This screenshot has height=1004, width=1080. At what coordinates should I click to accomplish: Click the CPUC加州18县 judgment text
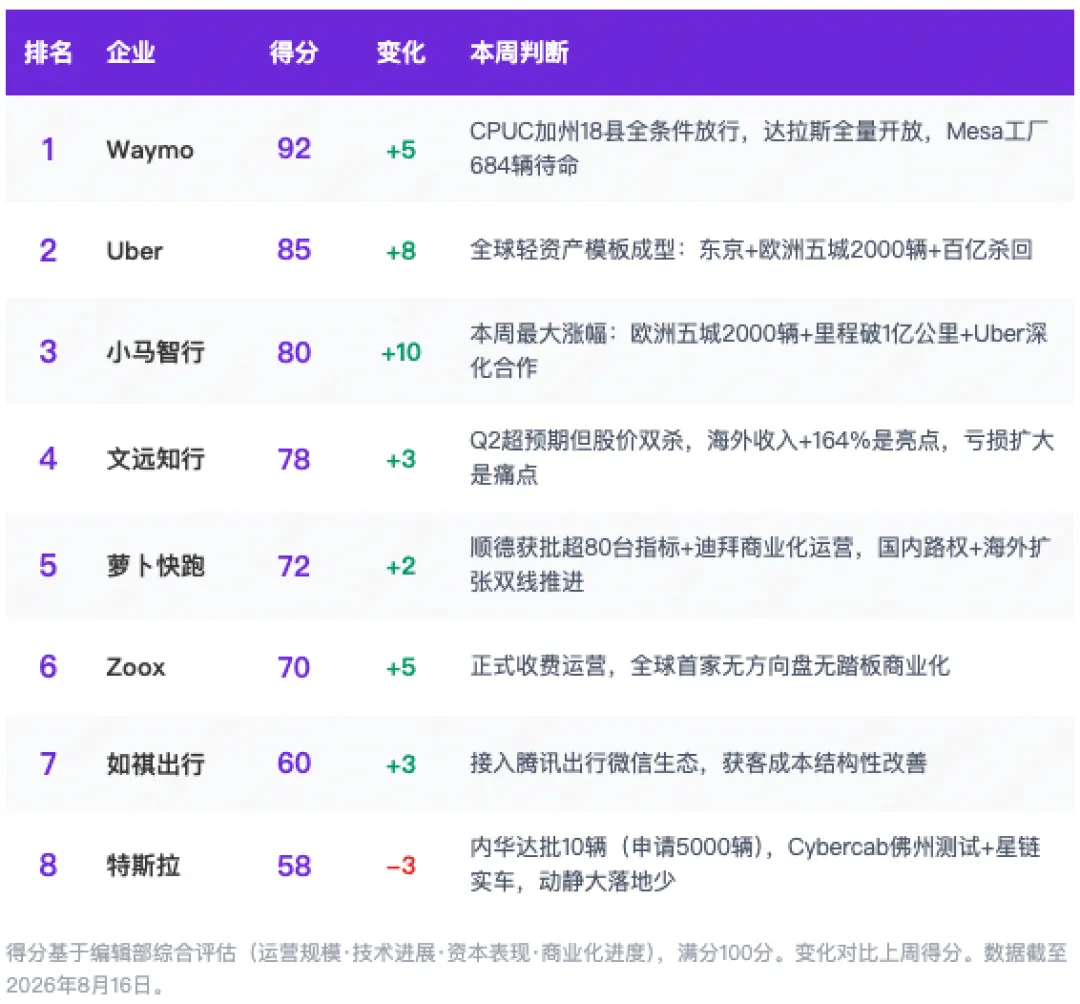pos(759,148)
